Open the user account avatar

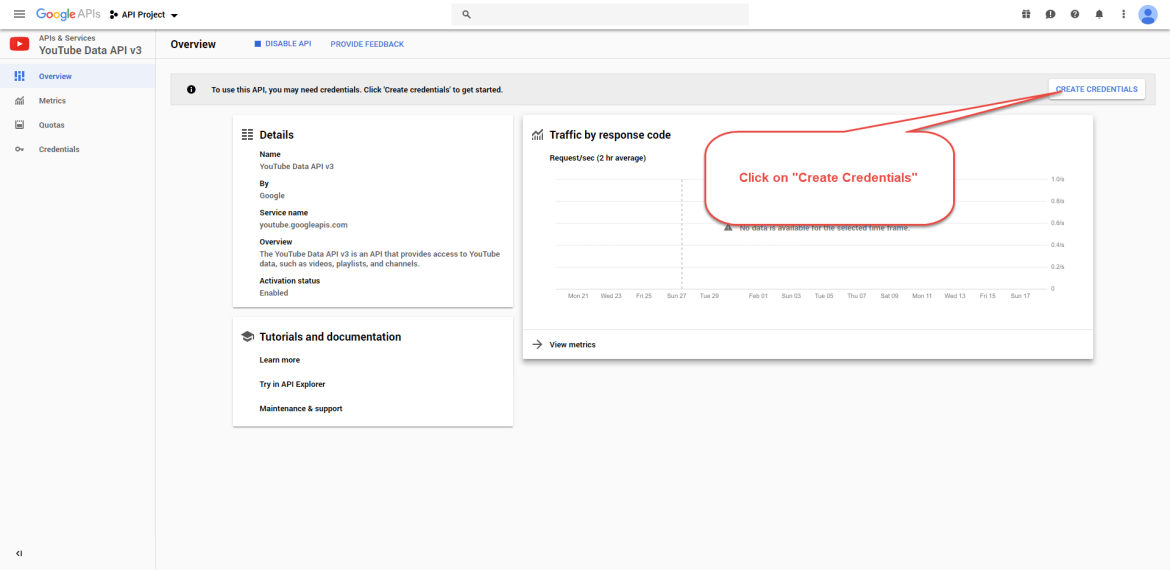(1148, 14)
